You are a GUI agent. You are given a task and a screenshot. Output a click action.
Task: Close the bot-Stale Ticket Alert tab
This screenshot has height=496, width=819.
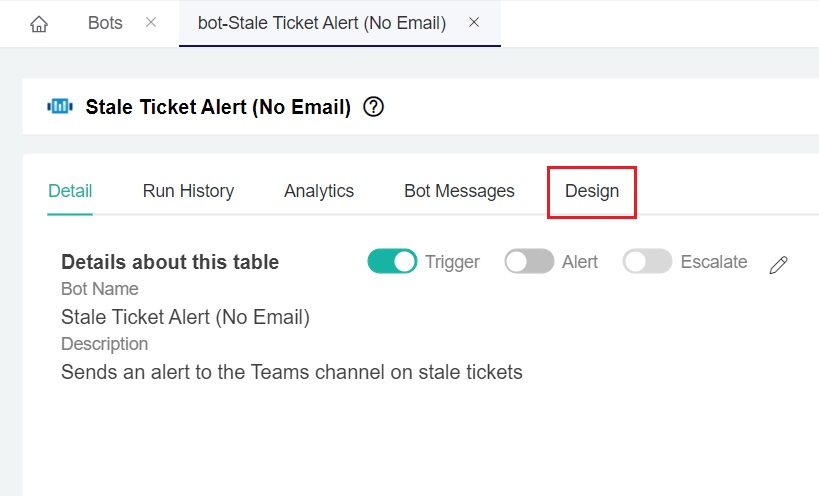tap(474, 22)
